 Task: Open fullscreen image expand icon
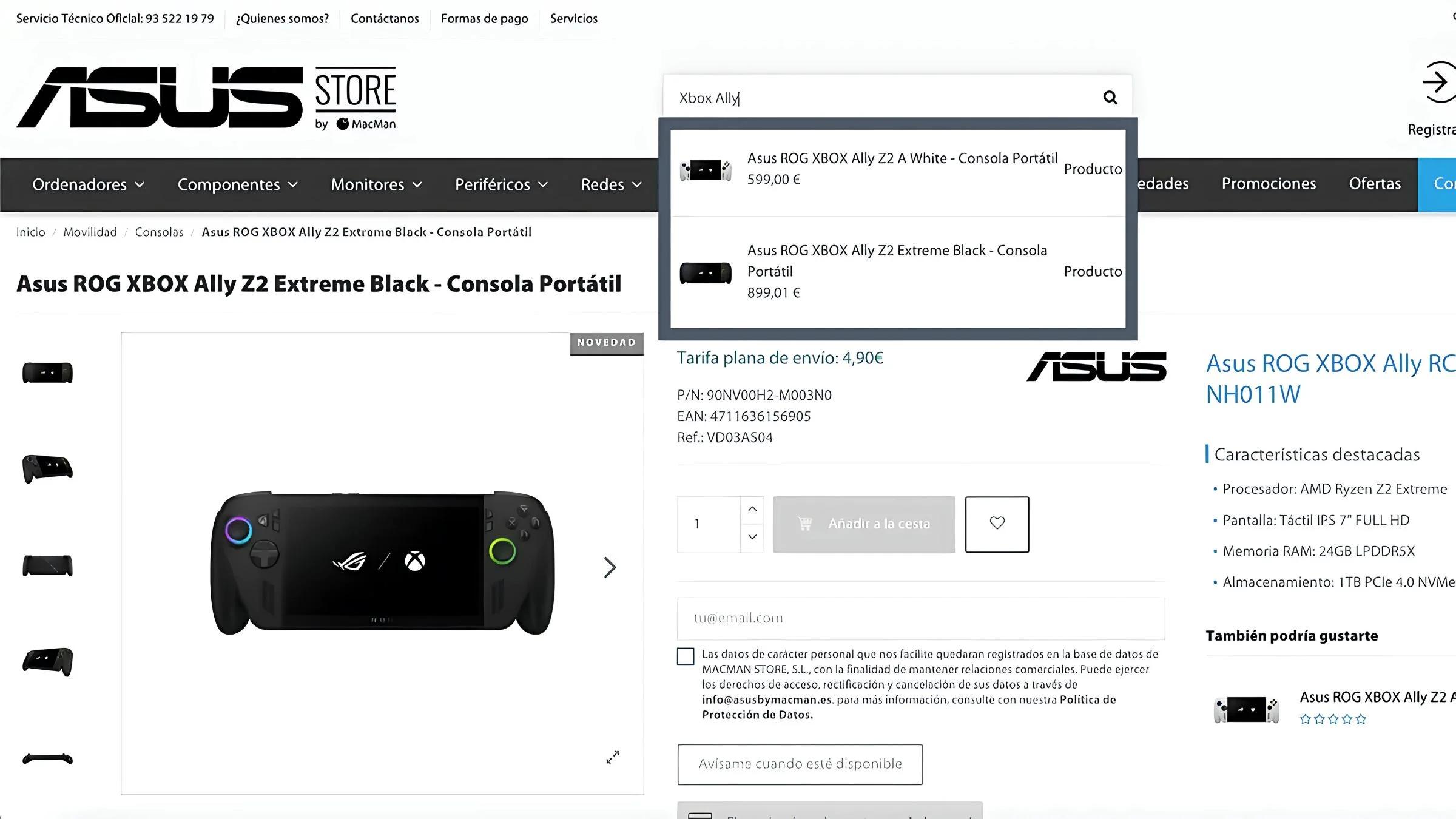(613, 757)
